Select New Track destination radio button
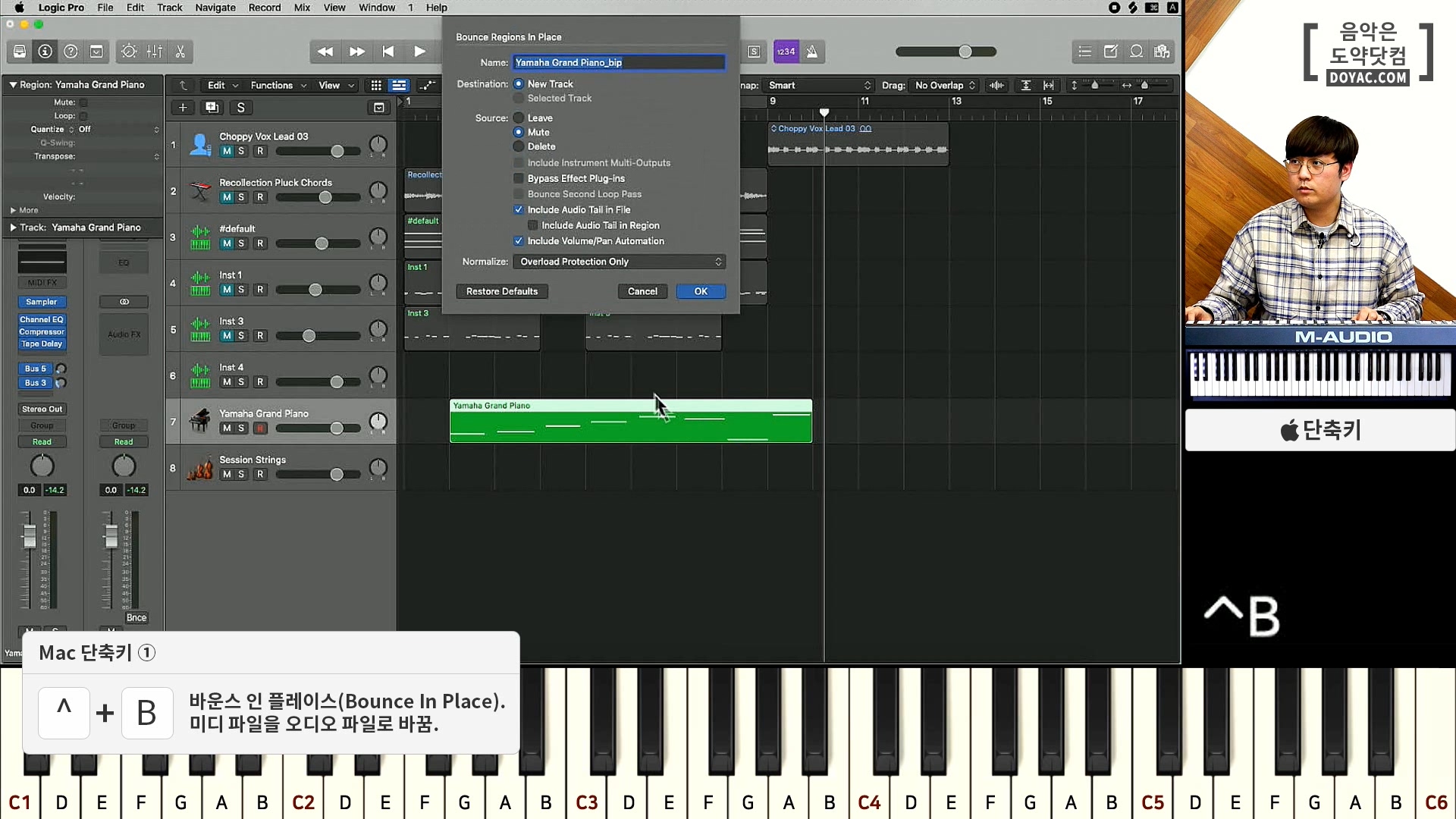Screen dimensions: 1456x819 [x=519, y=84]
